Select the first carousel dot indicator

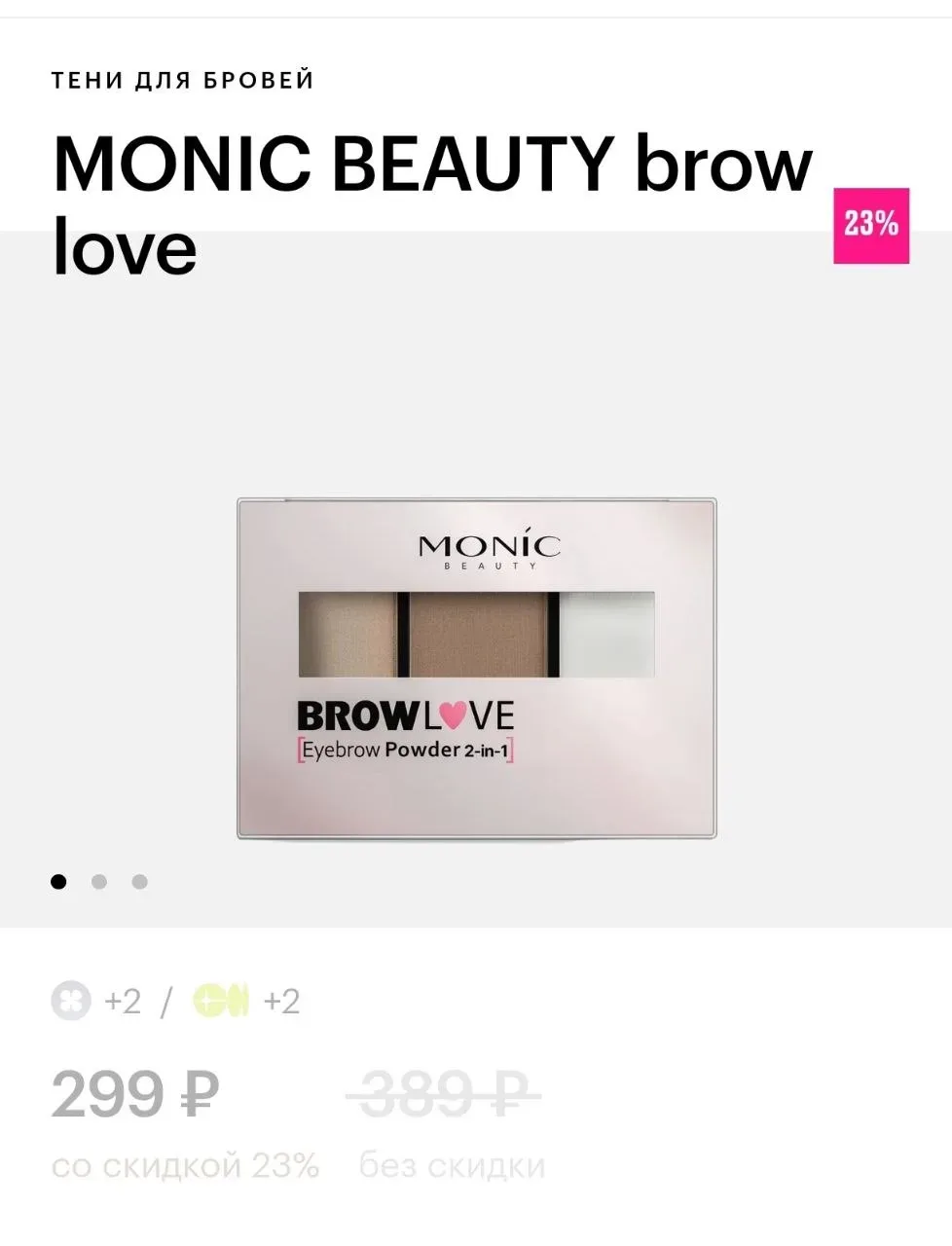pyautogui.click(x=59, y=882)
